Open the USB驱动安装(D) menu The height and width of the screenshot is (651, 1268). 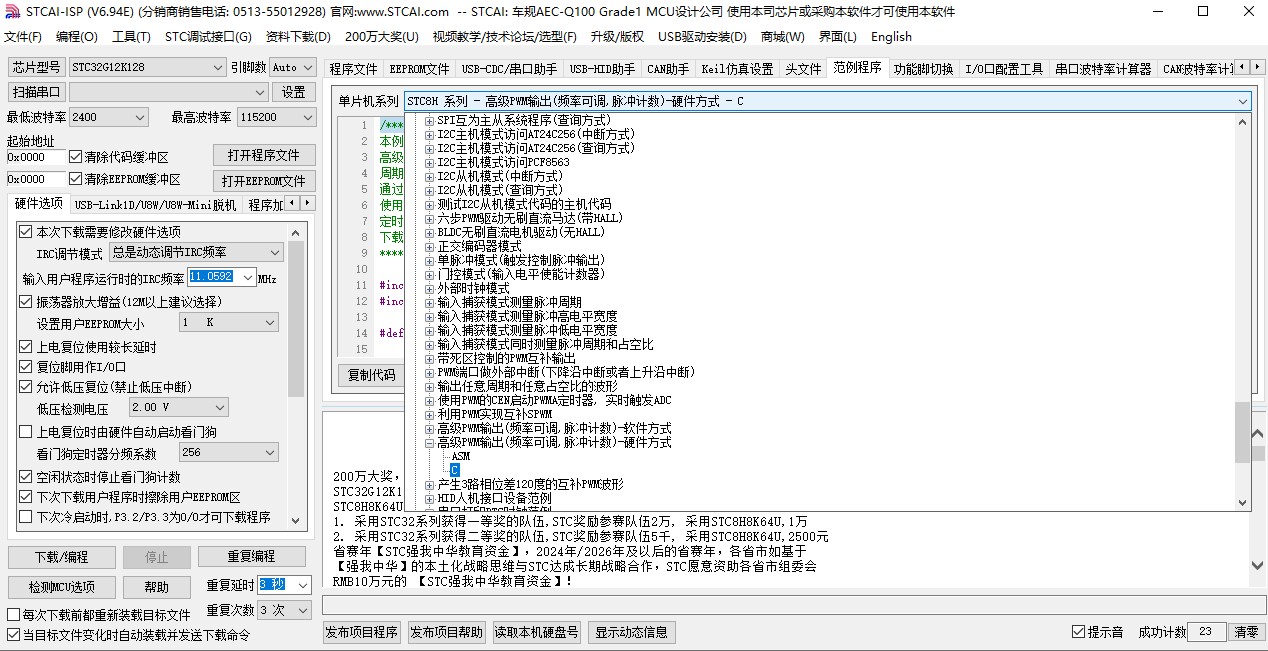pos(702,37)
